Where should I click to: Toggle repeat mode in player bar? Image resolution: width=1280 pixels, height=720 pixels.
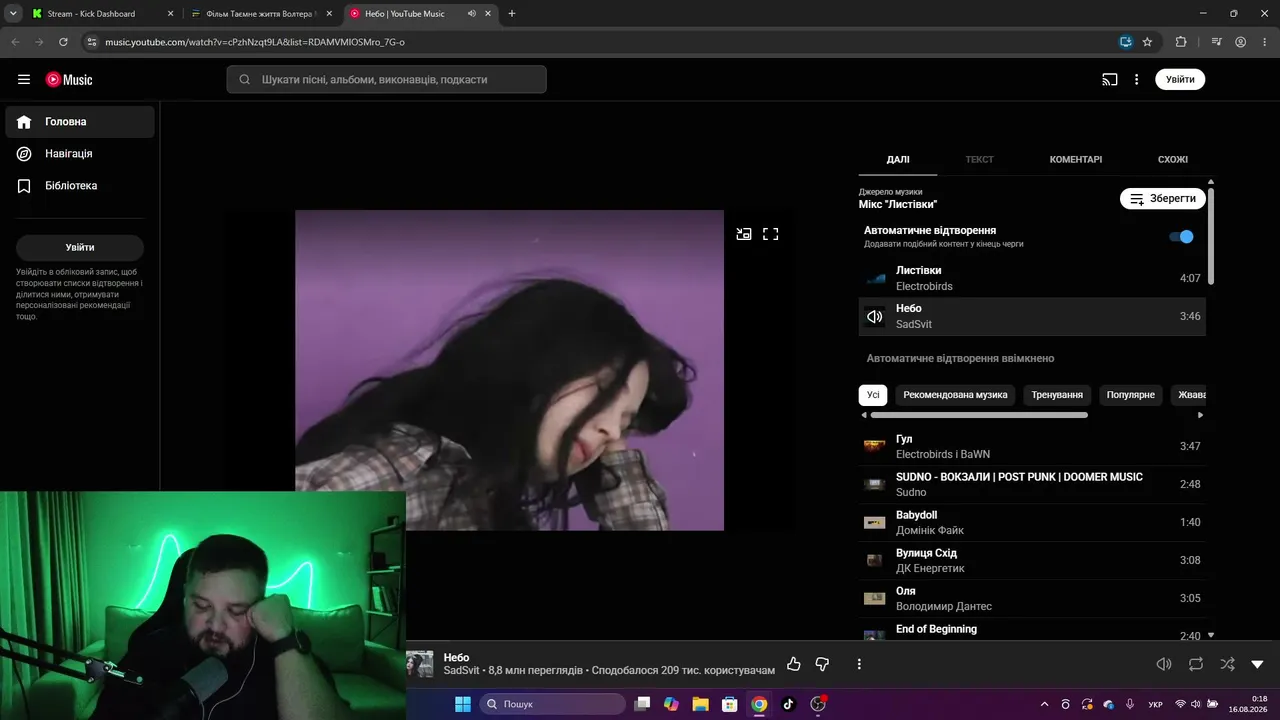(1196, 664)
